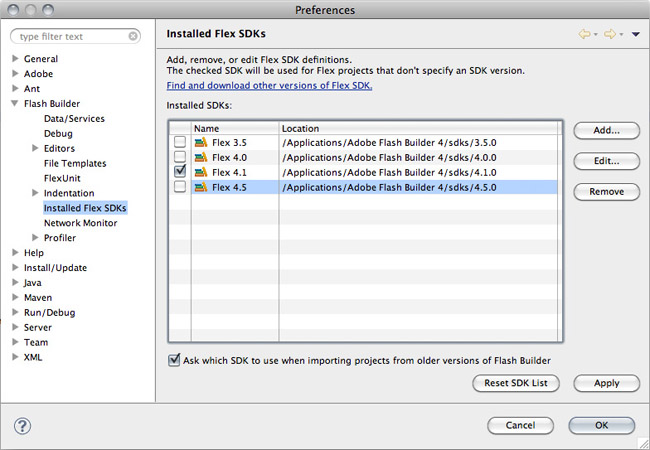The image size is (650, 450).
Task: Select the General tree label
Action: pos(41,59)
